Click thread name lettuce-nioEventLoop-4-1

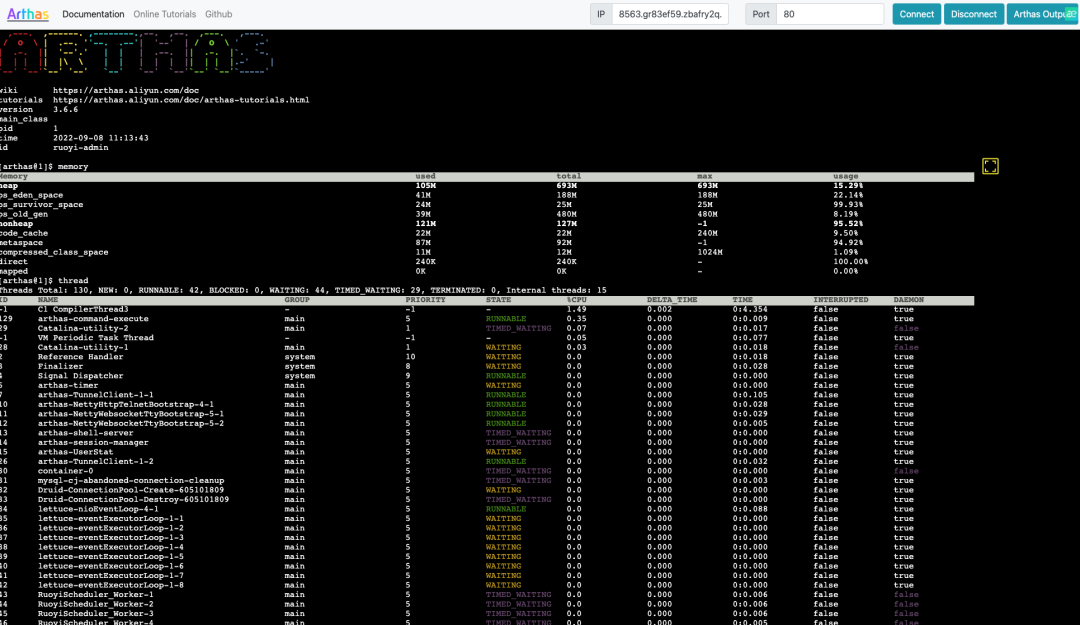(x=98, y=509)
